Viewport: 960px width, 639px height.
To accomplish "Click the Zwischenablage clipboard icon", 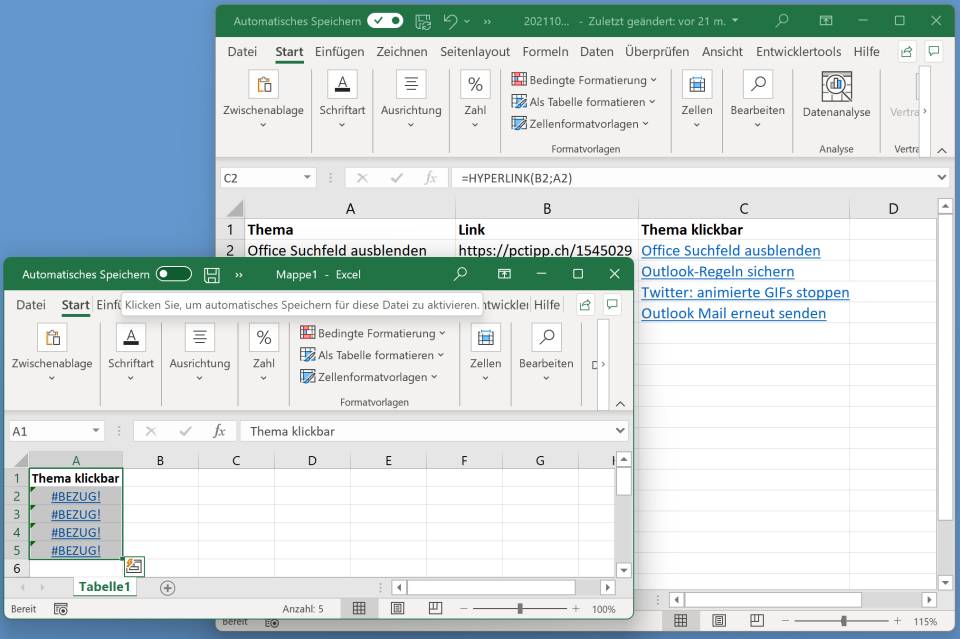I will click(x=52, y=338).
